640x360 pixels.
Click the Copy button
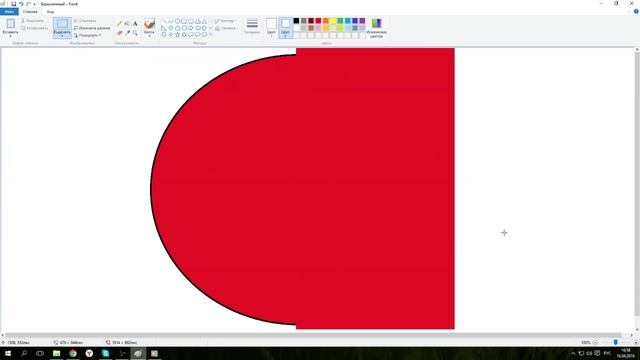34,28
